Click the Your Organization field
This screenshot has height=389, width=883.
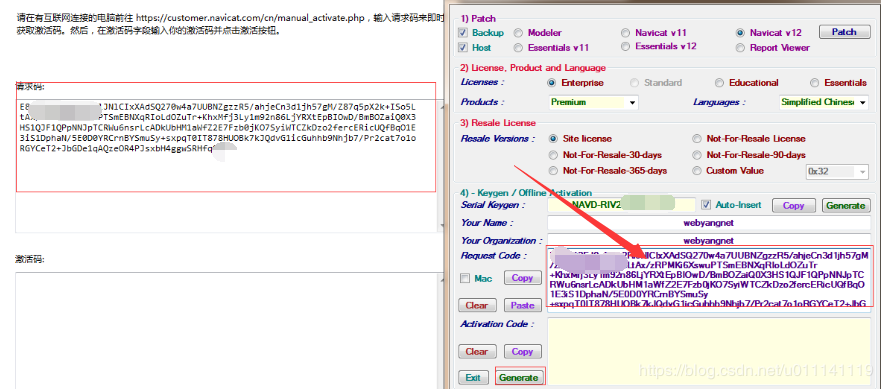tap(708, 240)
